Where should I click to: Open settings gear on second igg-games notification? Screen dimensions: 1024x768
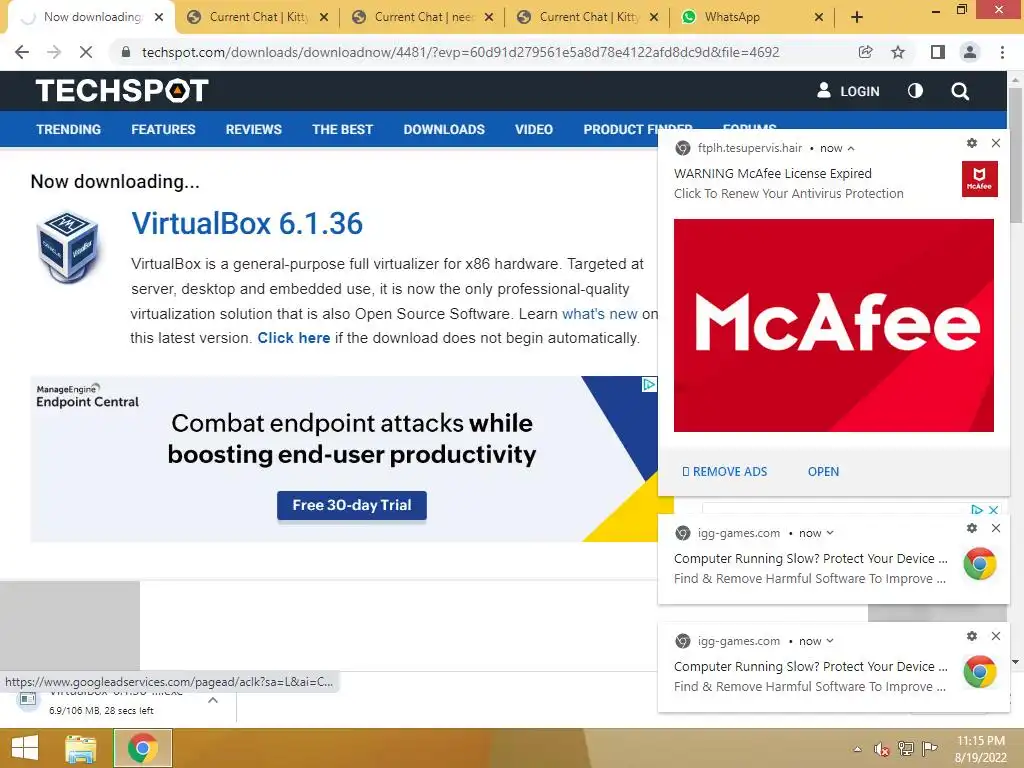(x=972, y=636)
